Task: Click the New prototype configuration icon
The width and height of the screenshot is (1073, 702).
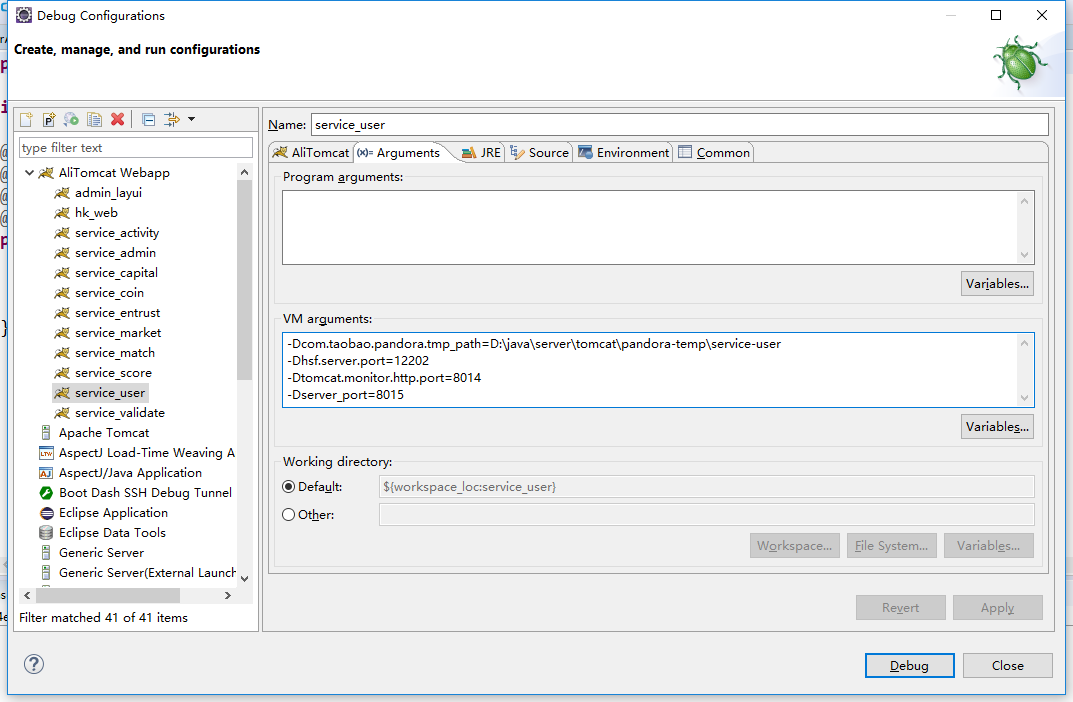Action: pyautogui.click(x=49, y=119)
